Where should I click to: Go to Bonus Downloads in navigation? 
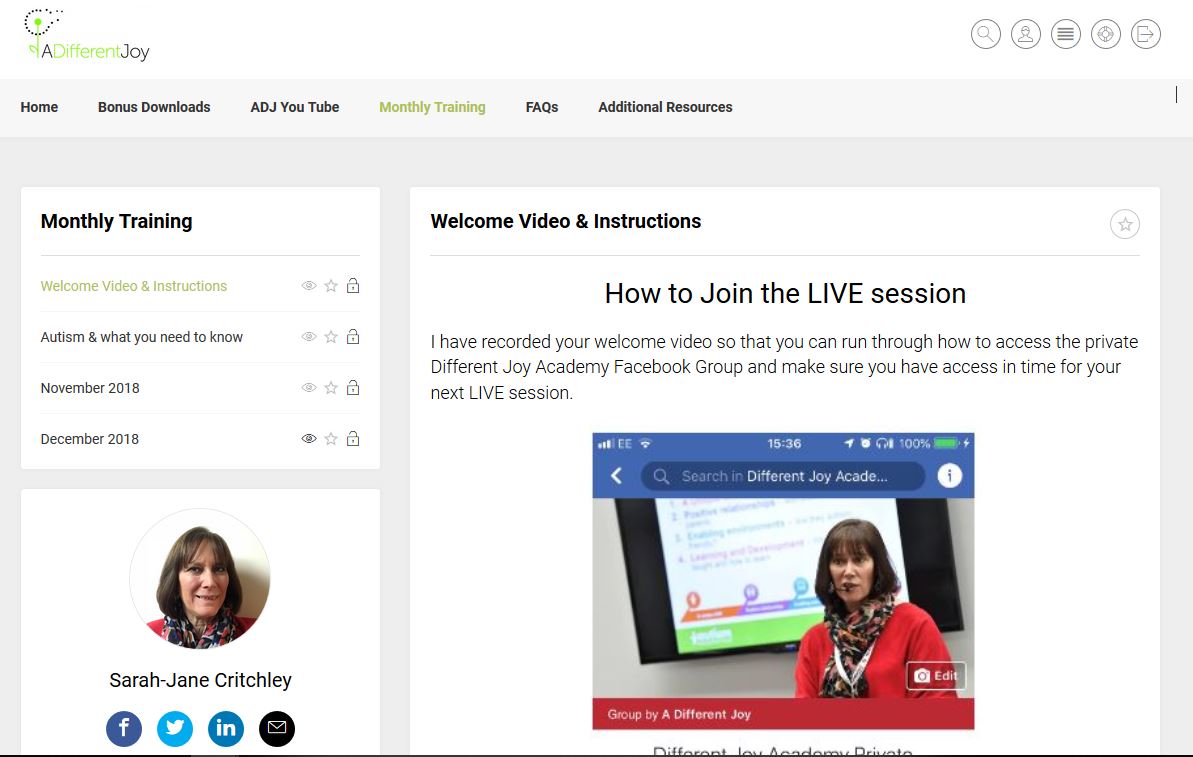(x=154, y=107)
